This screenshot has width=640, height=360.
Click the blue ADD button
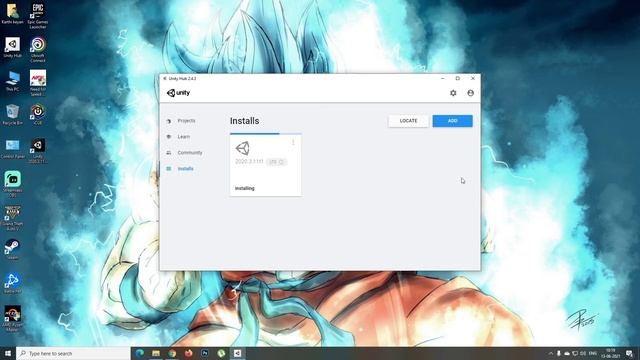tap(452, 121)
